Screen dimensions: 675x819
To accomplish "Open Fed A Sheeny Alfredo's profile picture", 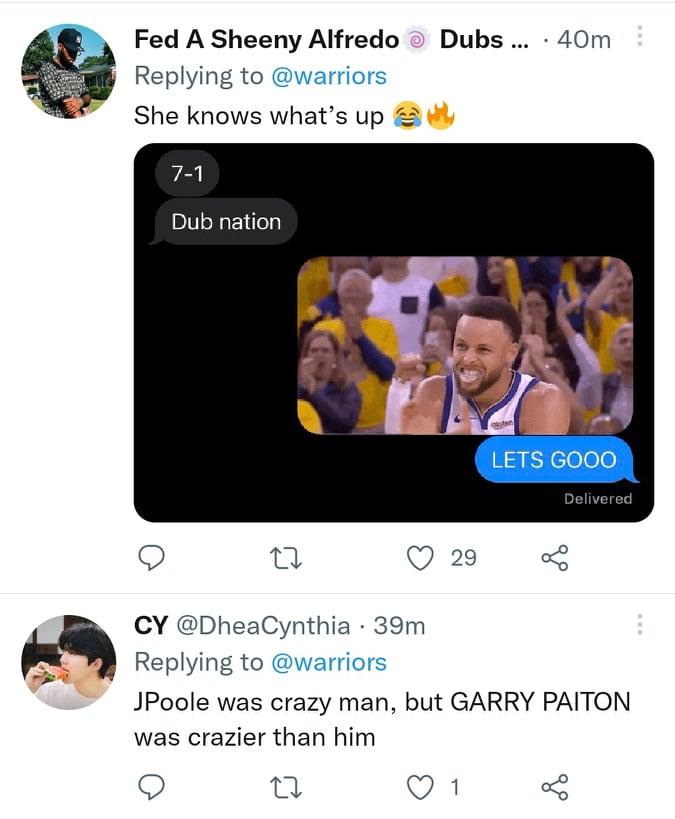I will tap(68, 71).
